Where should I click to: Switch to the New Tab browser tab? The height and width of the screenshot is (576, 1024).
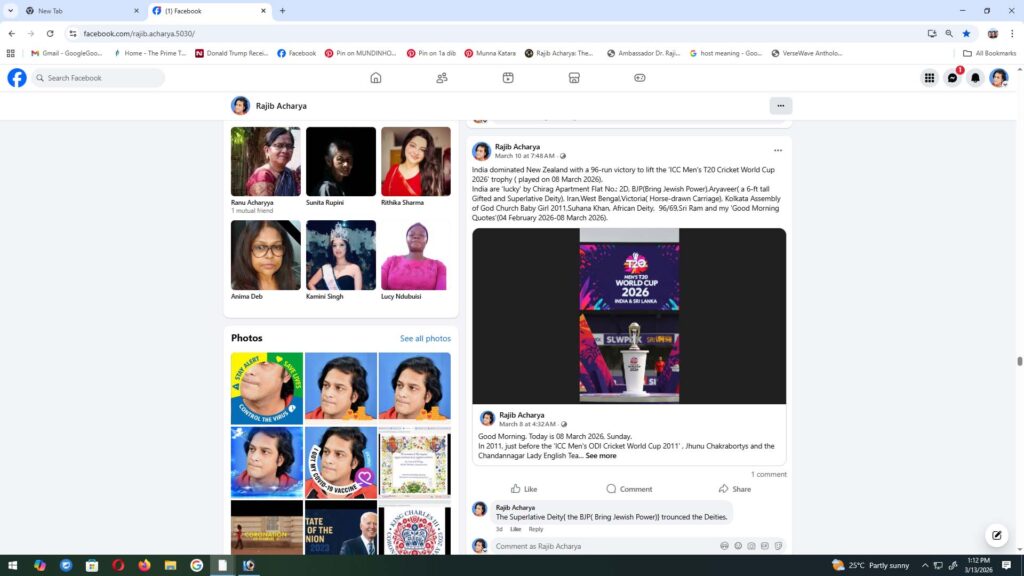pyautogui.click(x=80, y=11)
